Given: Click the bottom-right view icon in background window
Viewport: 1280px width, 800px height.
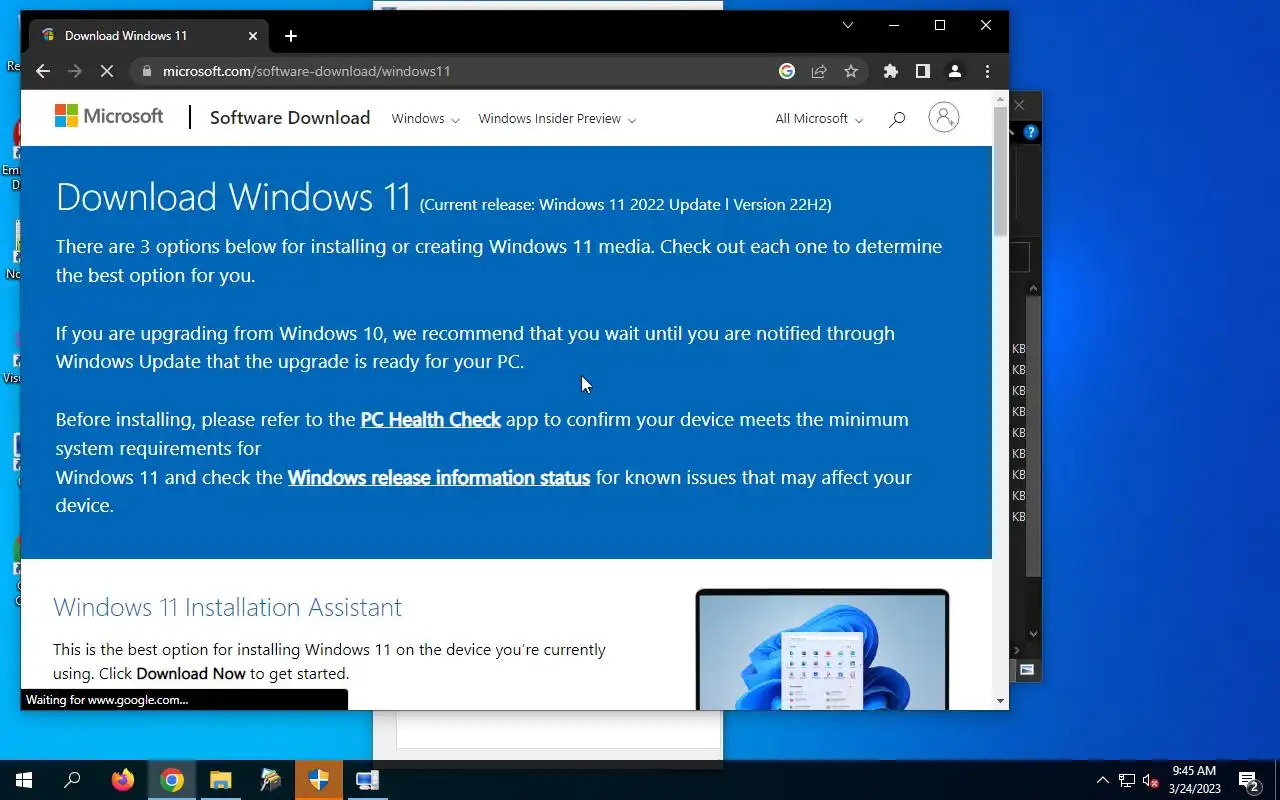Looking at the screenshot, I should (x=1027, y=670).
